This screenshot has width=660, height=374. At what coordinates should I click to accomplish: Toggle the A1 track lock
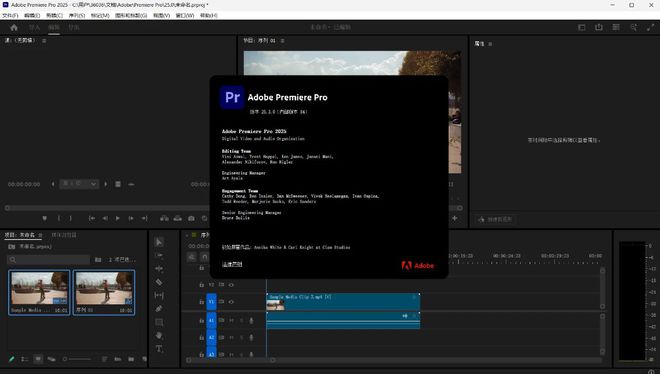click(x=201, y=321)
